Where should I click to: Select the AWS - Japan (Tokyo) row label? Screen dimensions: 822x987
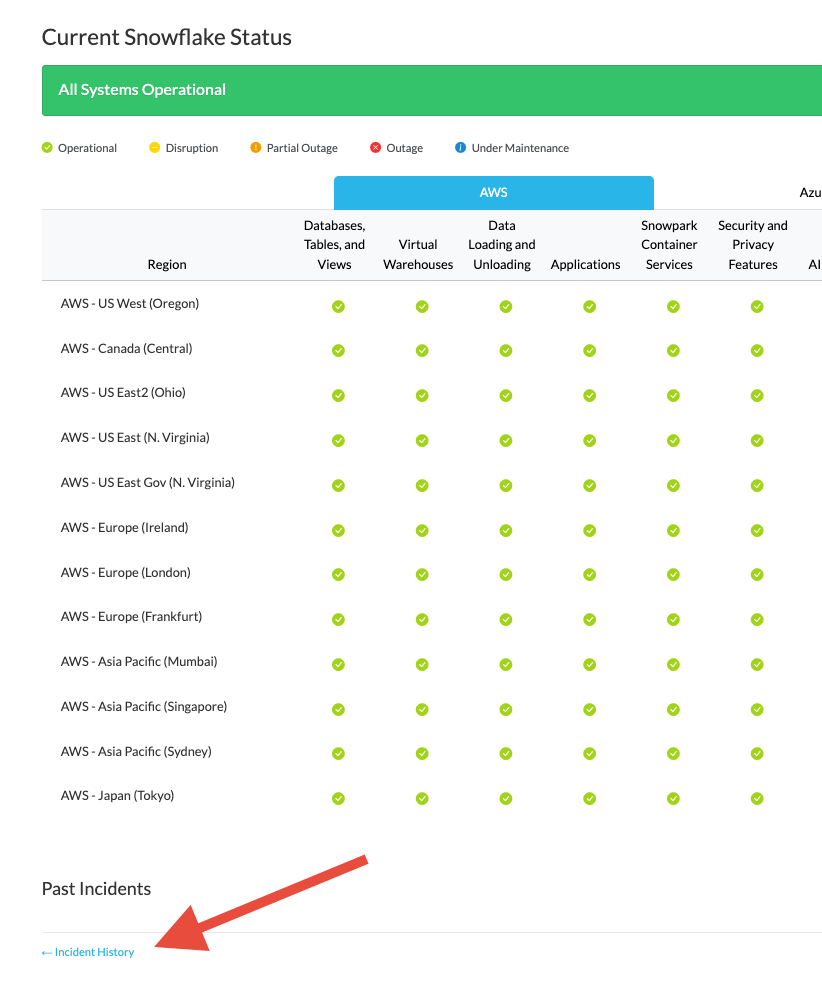(x=118, y=796)
